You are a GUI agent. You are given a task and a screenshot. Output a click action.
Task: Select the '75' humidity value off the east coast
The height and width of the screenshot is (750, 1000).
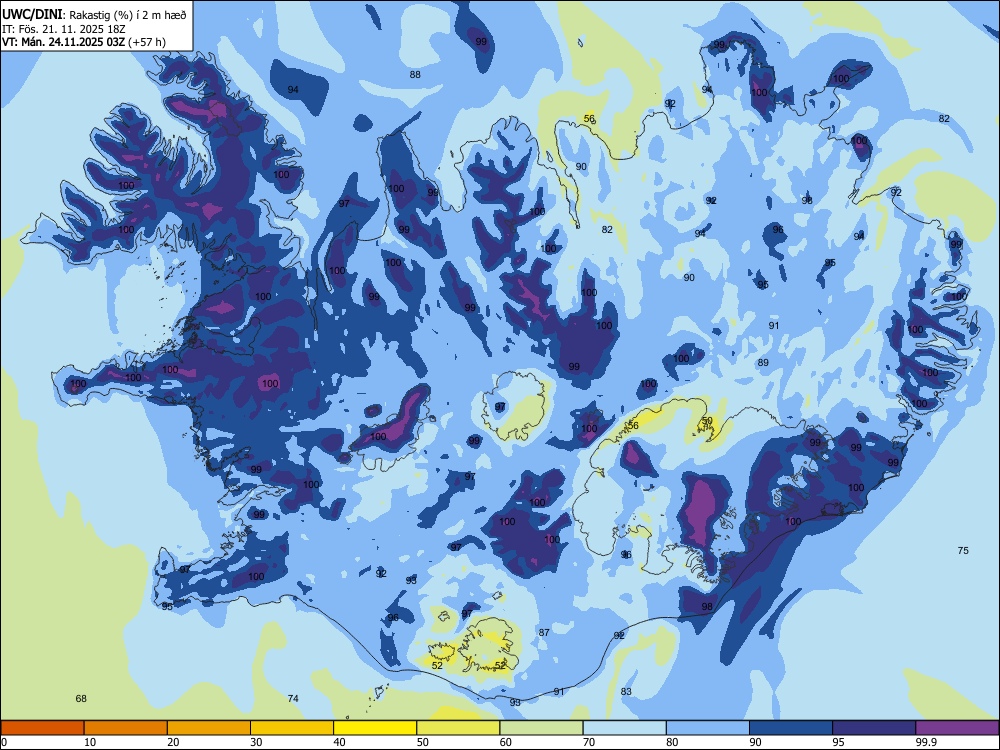pos(963,551)
